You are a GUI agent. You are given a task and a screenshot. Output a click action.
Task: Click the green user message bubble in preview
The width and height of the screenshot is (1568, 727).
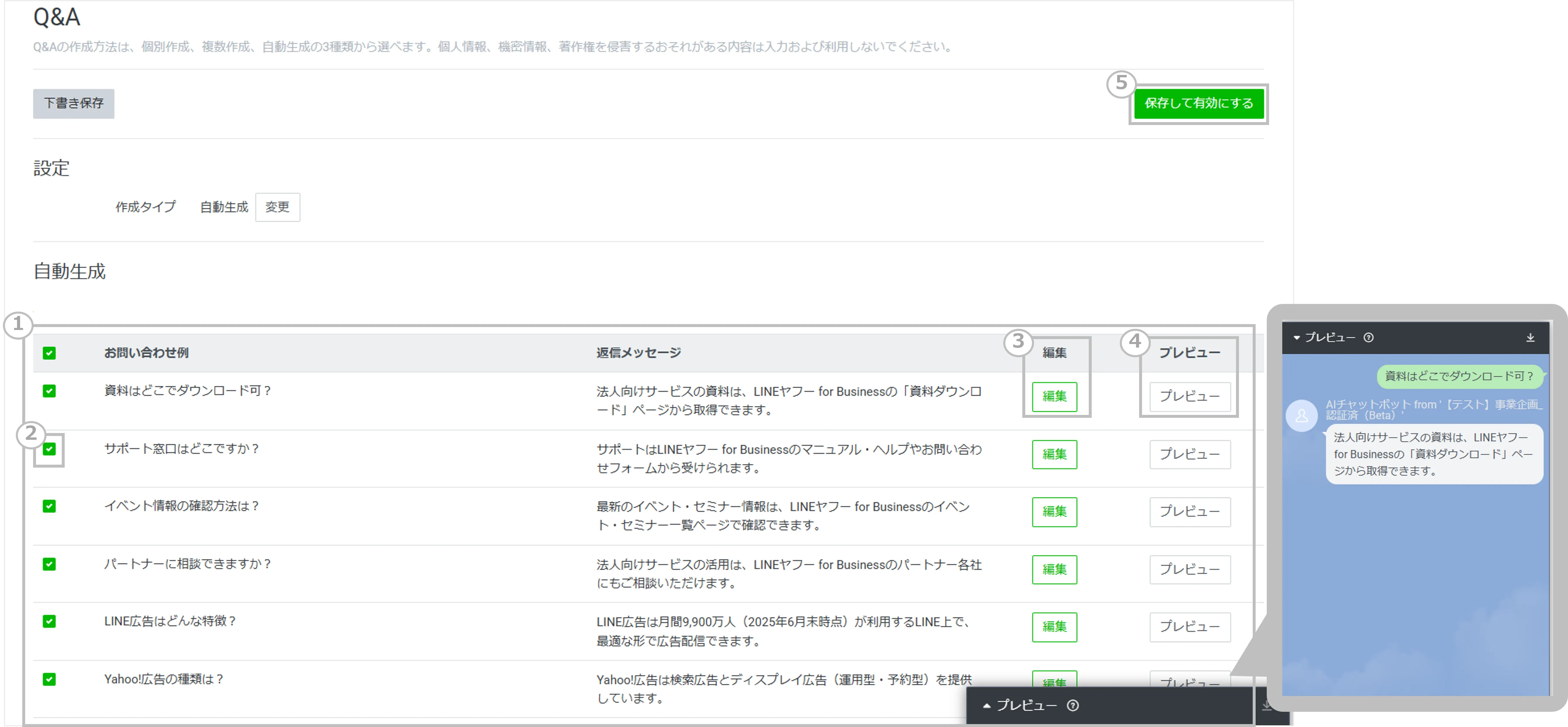pyautogui.click(x=1459, y=376)
